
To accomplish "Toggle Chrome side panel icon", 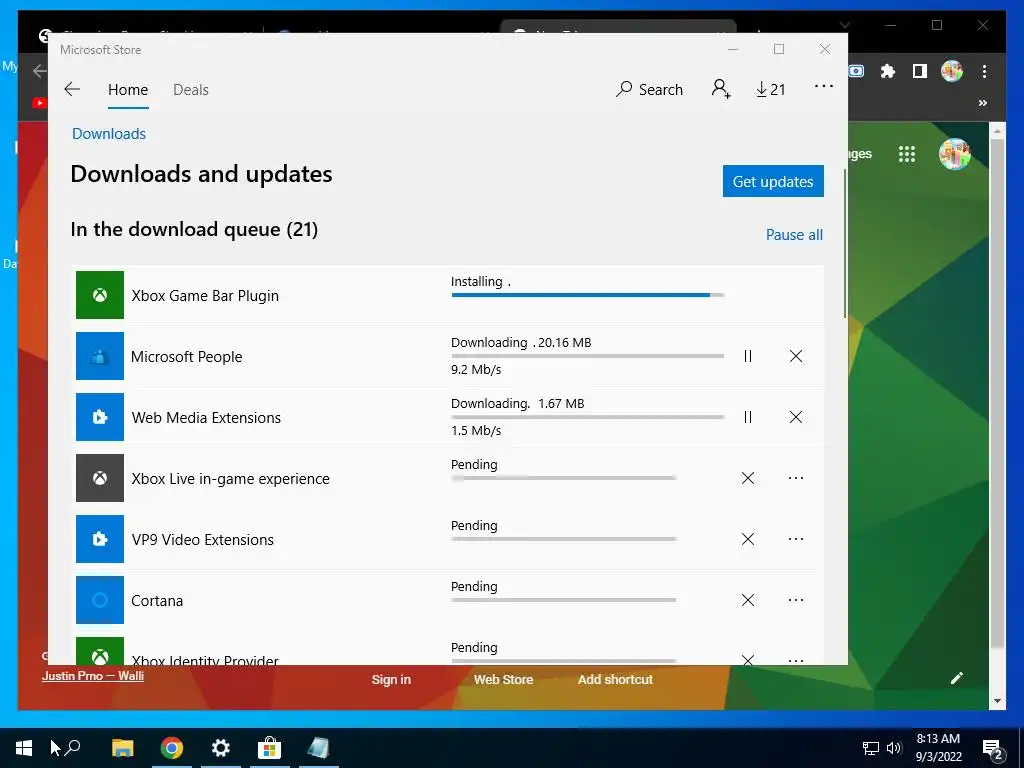I will (x=920, y=71).
